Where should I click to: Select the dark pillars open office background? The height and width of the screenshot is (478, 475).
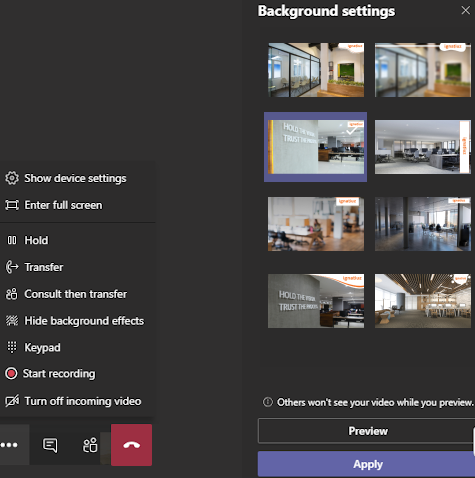423,224
